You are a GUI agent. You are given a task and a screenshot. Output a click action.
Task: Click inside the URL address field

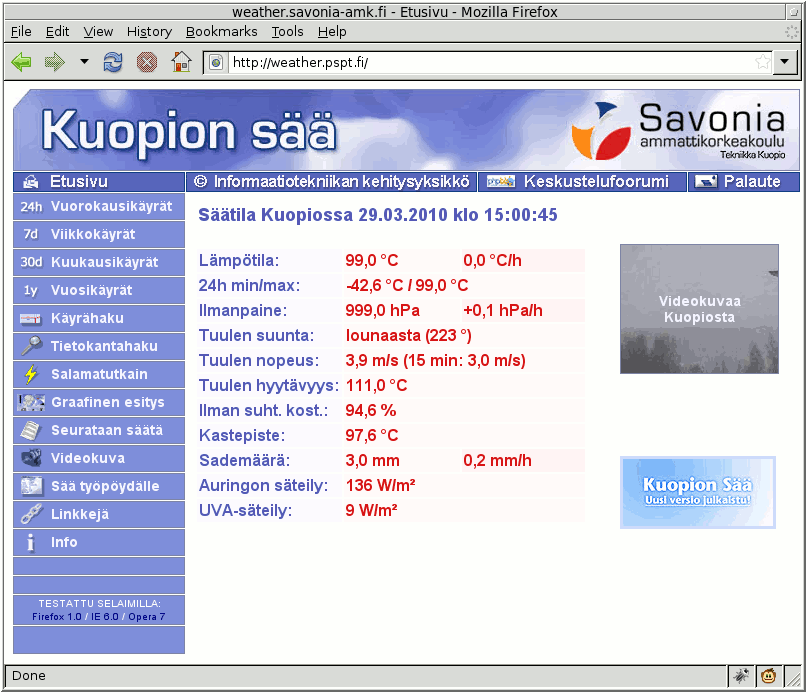coord(490,62)
